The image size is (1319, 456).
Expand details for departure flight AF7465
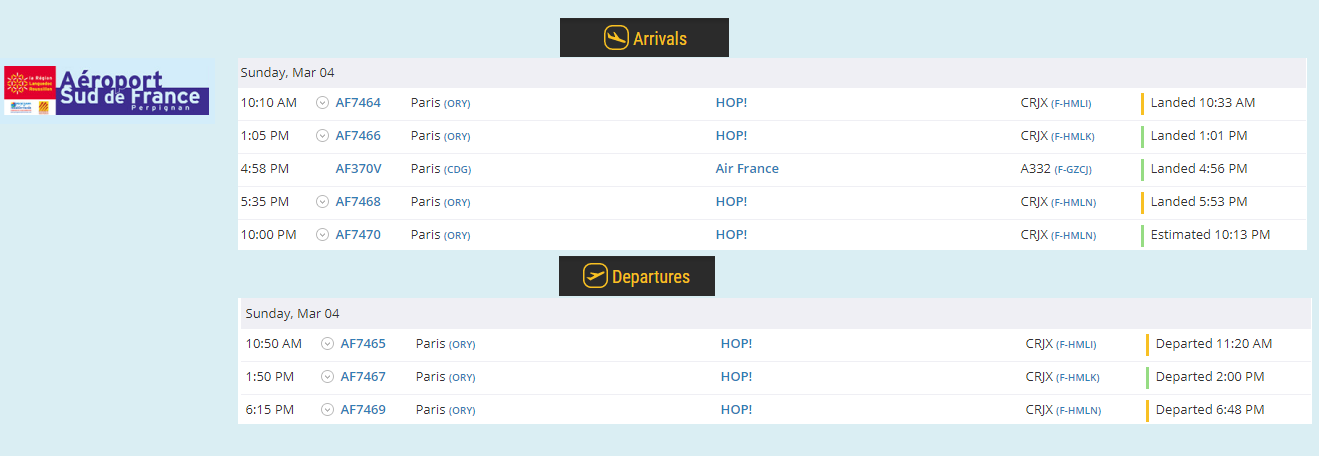[x=327, y=344]
